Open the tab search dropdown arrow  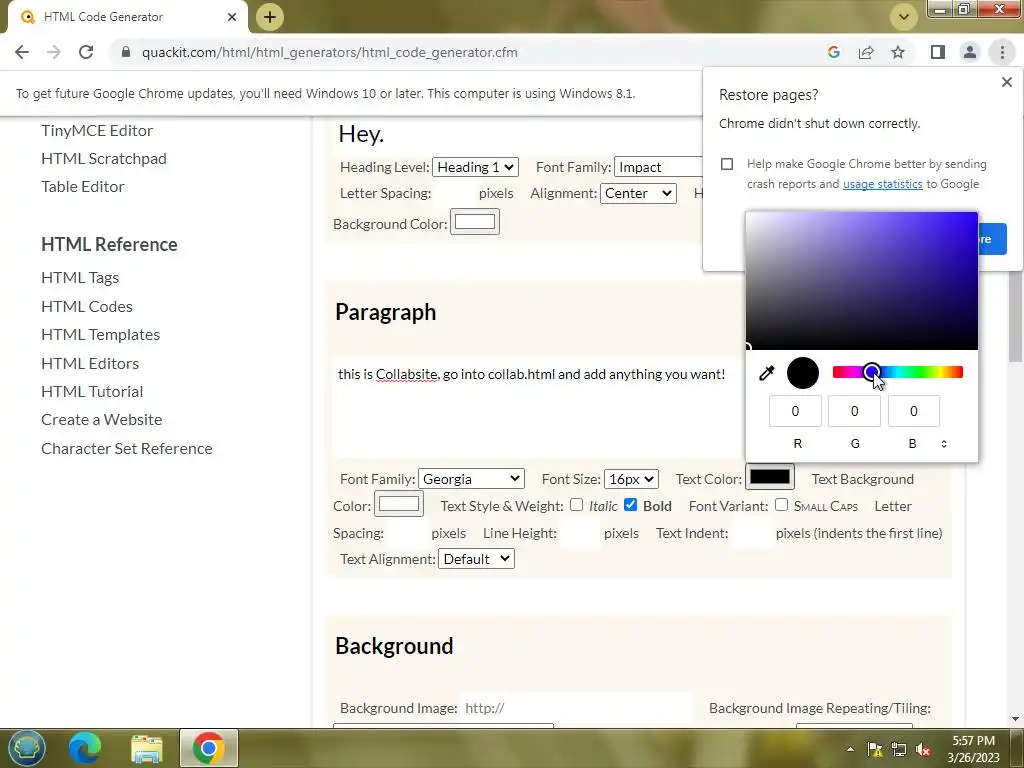[x=904, y=17]
